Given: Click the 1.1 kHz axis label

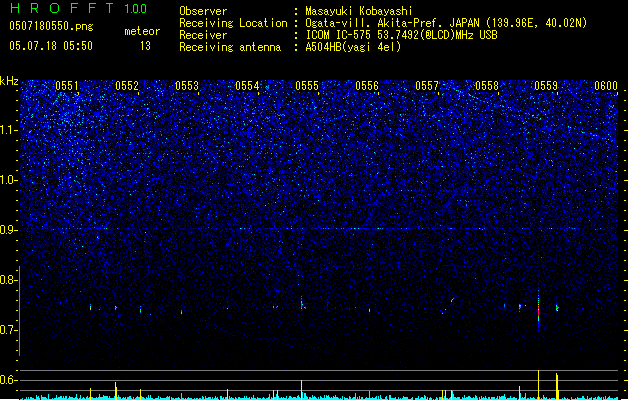Looking at the screenshot, I should [x=9, y=130].
